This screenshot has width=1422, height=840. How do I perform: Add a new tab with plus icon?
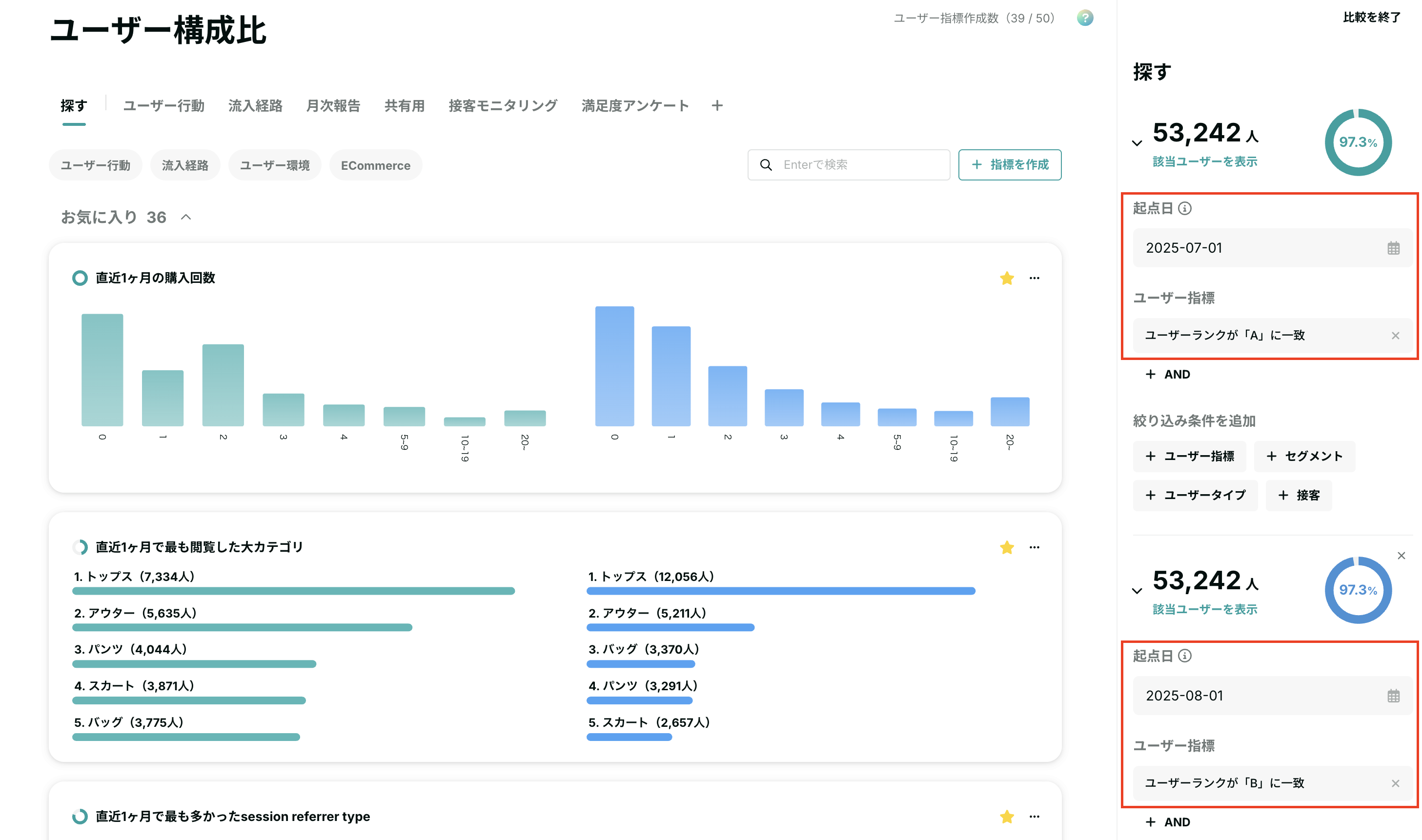pyautogui.click(x=717, y=106)
